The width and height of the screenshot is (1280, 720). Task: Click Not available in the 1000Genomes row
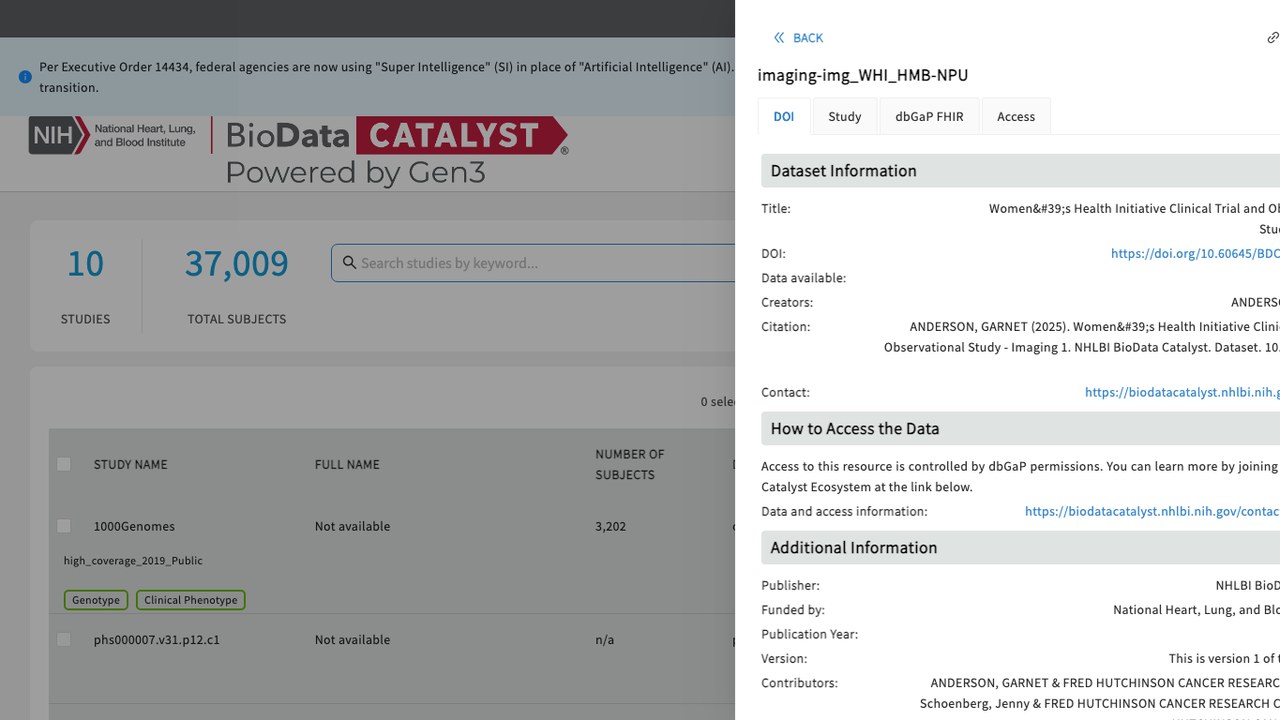coord(353,526)
